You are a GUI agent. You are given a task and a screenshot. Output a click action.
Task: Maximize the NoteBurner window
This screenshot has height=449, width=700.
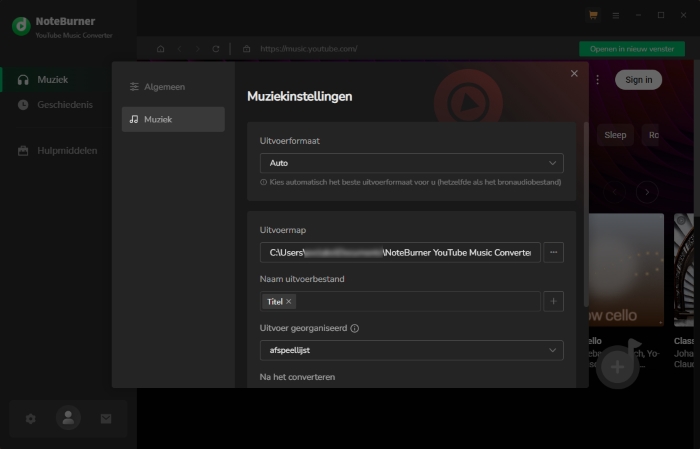click(x=661, y=15)
